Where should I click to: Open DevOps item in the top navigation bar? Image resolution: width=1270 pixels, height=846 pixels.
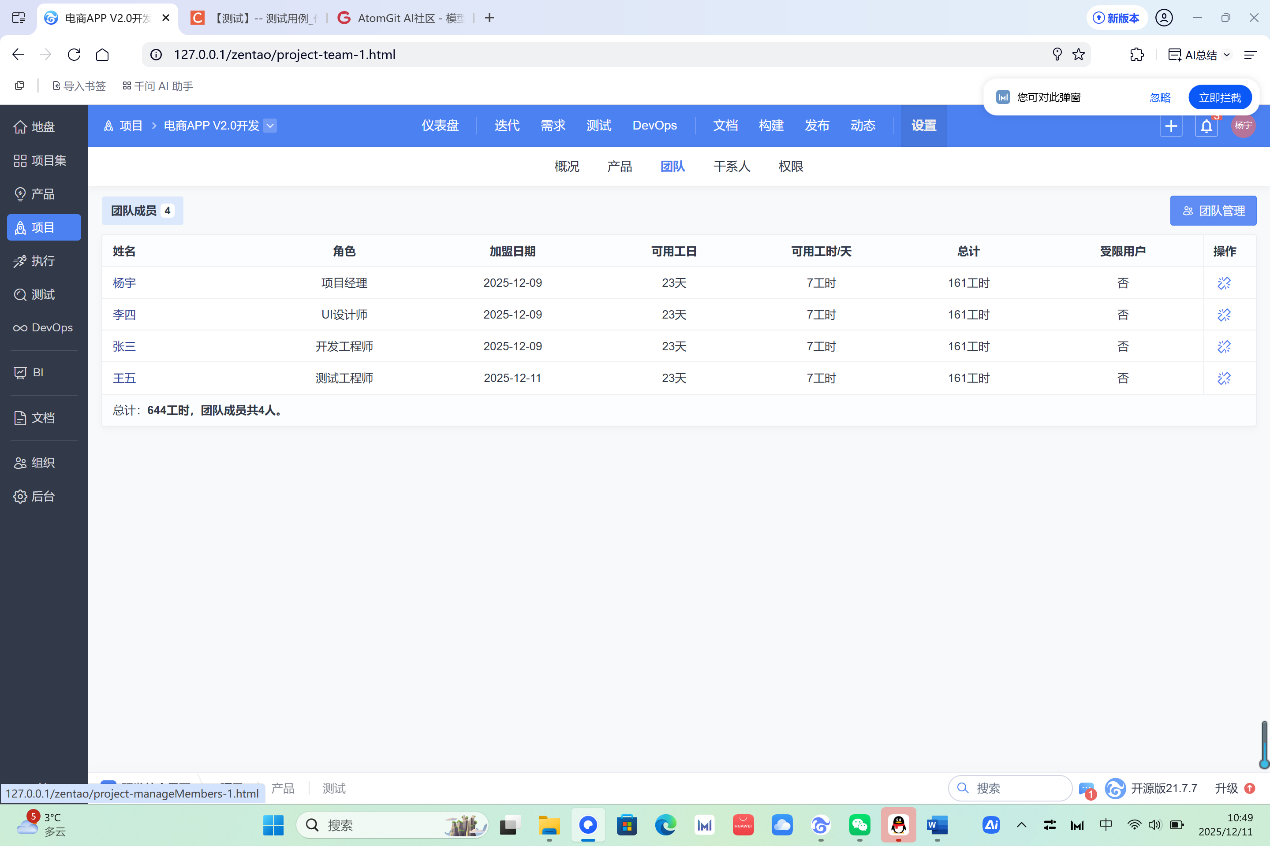click(x=655, y=126)
